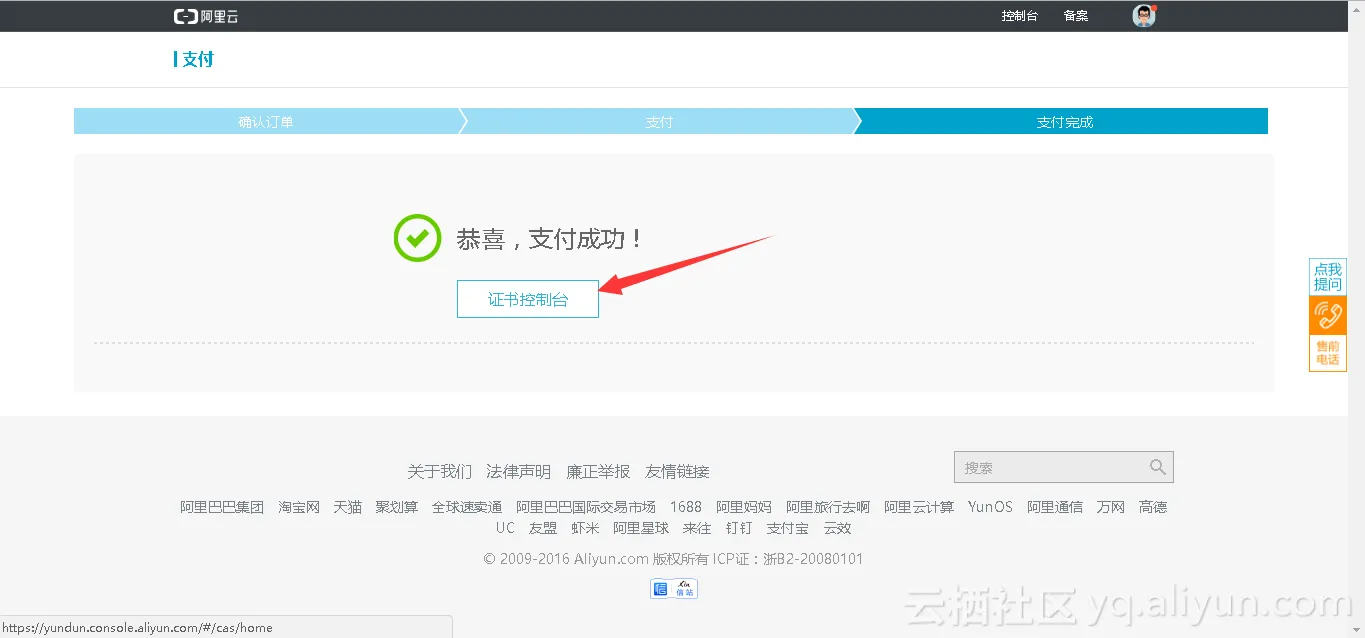This screenshot has width=1365, height=638.
Task: Open 万网 link
Action: [1111, 507]
